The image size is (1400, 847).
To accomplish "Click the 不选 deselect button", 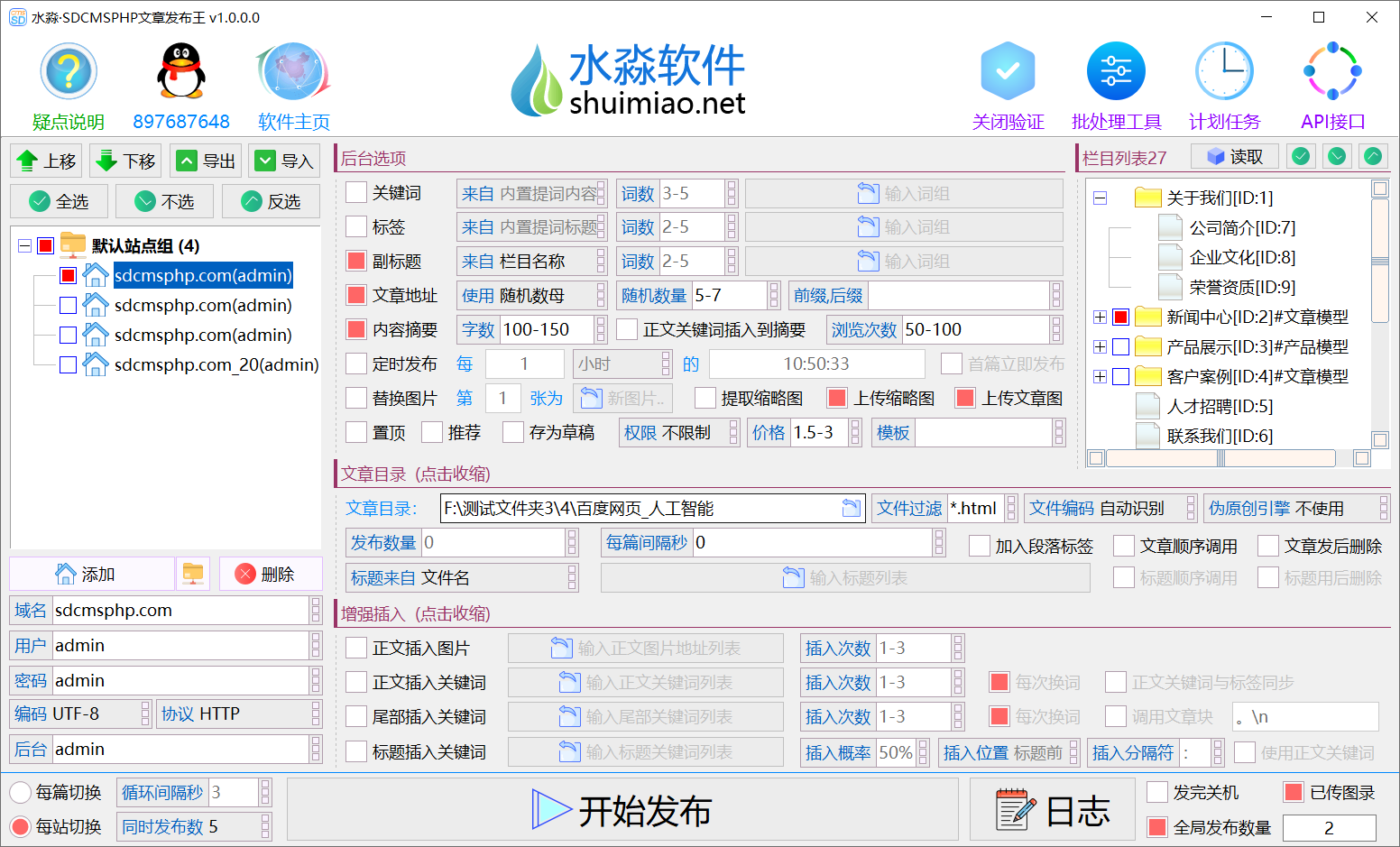I will point(165,201).
